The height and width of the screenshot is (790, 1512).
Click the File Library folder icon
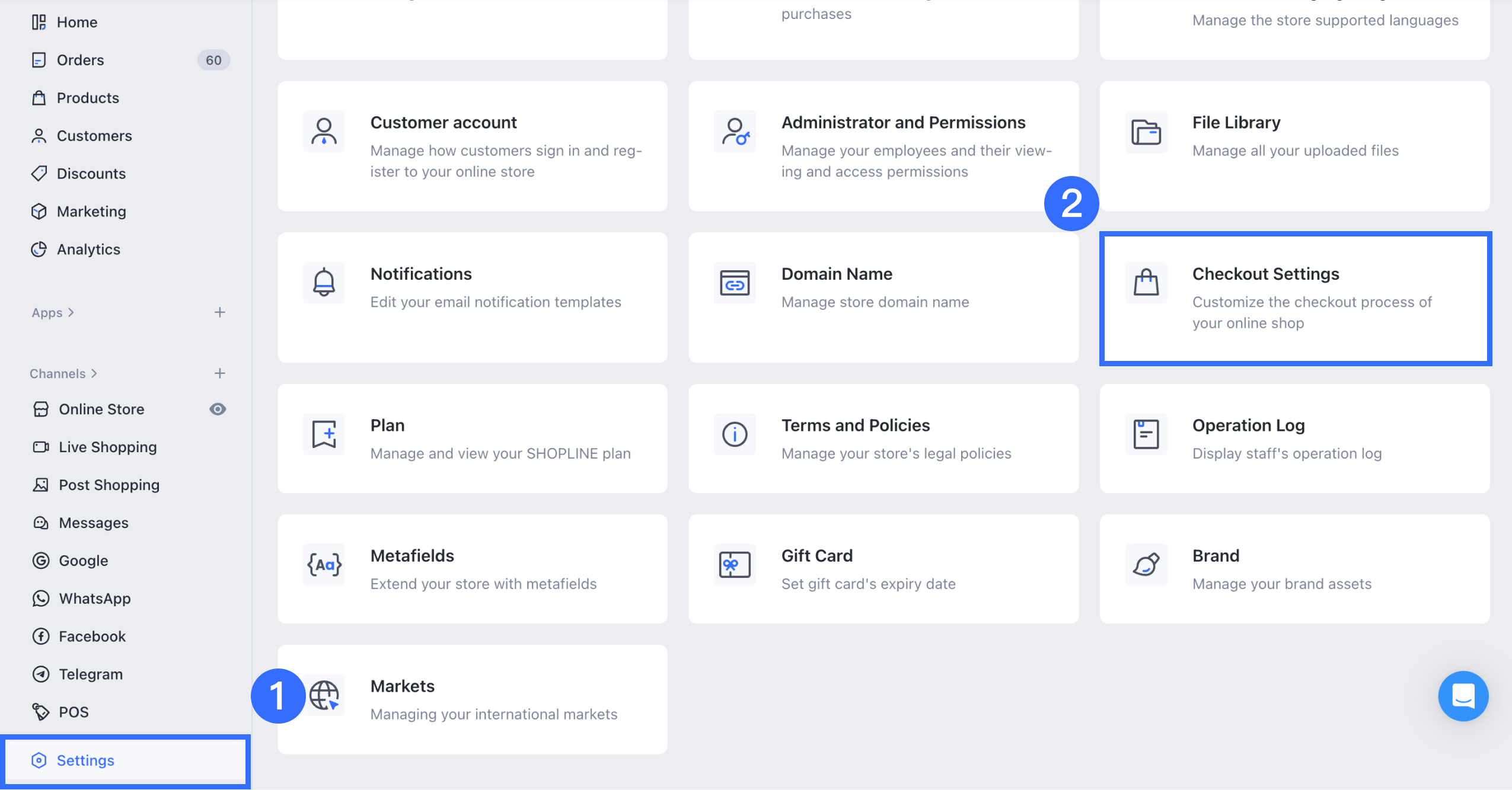[x=1146, y=132]
